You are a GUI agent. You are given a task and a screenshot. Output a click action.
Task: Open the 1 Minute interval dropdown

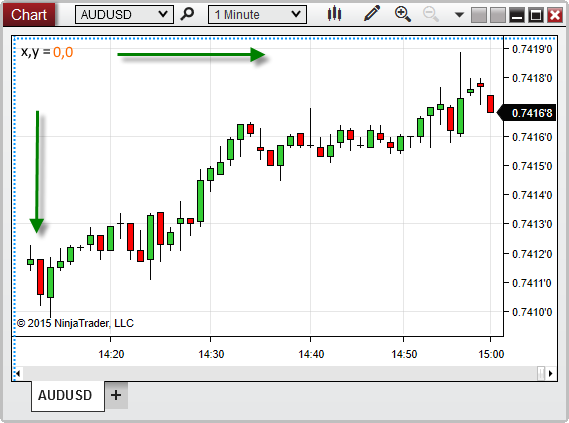coord(257,15)
